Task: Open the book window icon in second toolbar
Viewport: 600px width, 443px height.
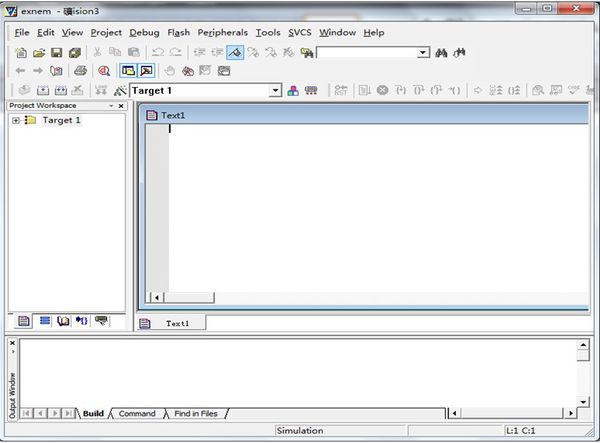Action: point(56,71)
